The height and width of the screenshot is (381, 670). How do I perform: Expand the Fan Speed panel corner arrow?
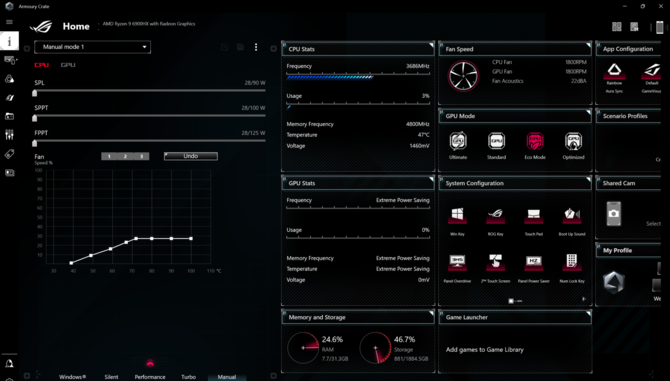coord(588,46)
